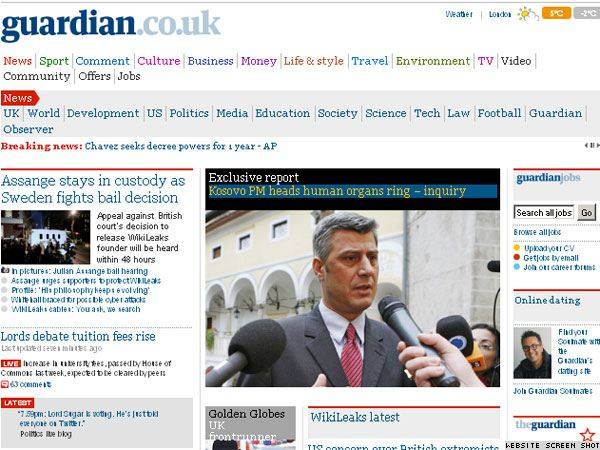Viewport: 600px width, 450px height.
Task: Open the Life & style section
Action: 314,61
